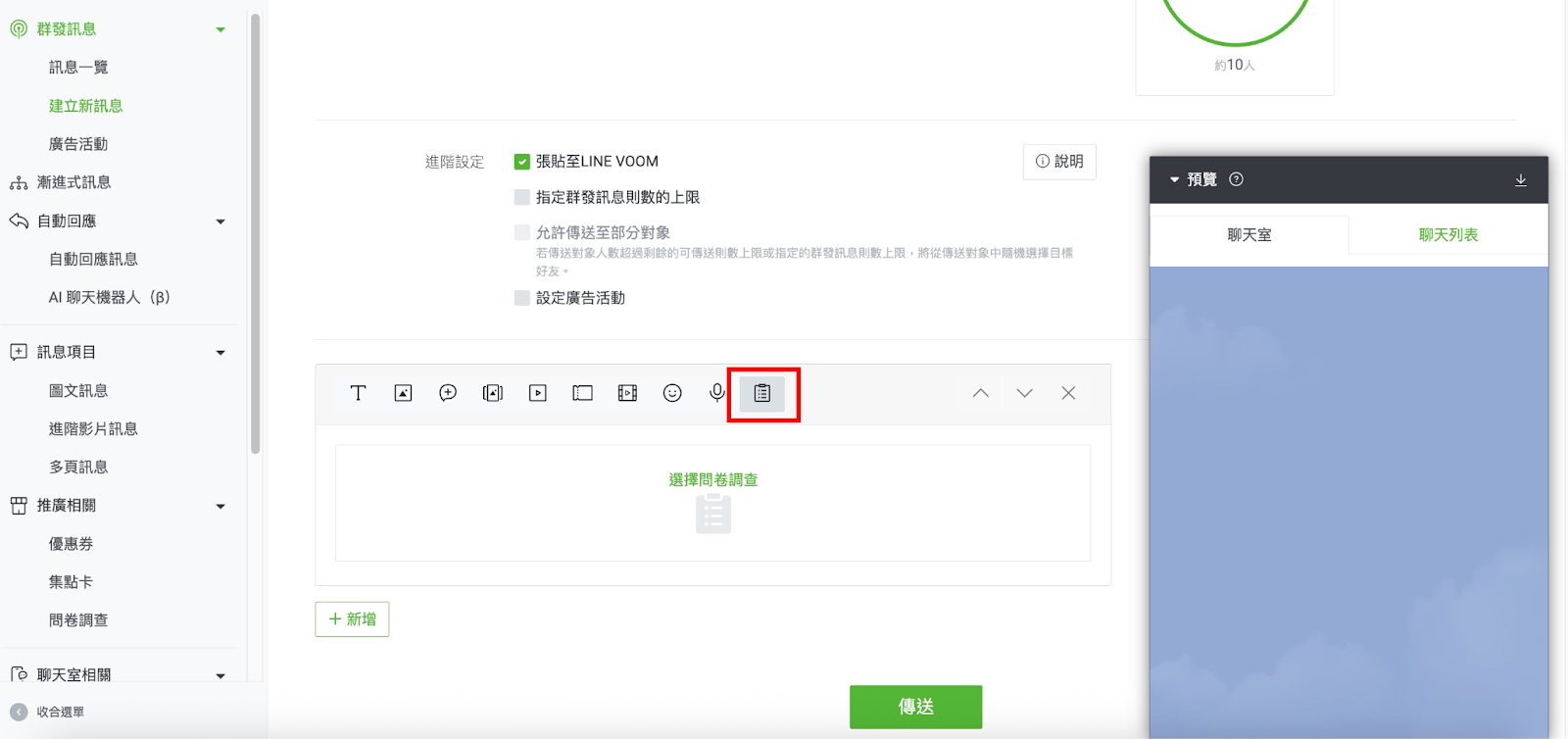Image resolution: width=1568 pixels, height=739 pixels.
Task: Collapse the preview panel with triangle arrow
Action: [x=1174, y=180]
